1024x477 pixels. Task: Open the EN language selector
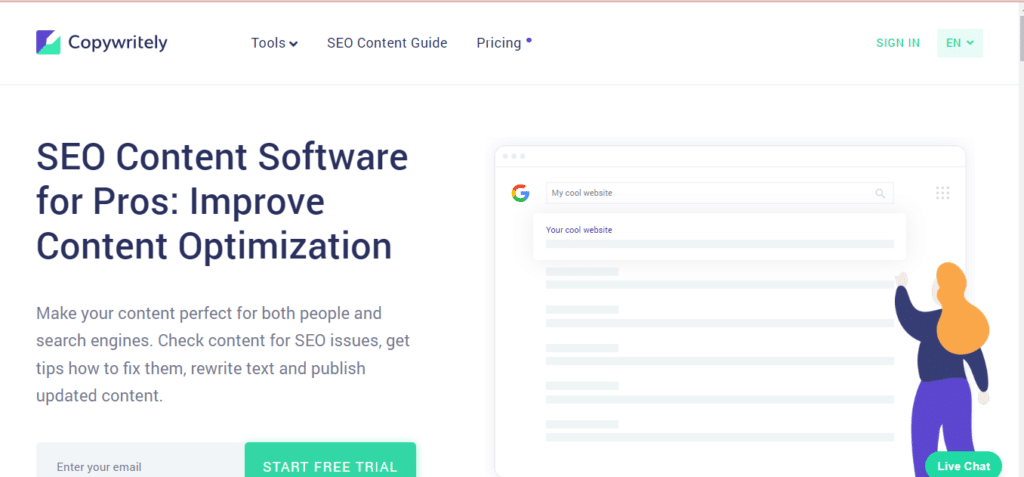[960, 43]
